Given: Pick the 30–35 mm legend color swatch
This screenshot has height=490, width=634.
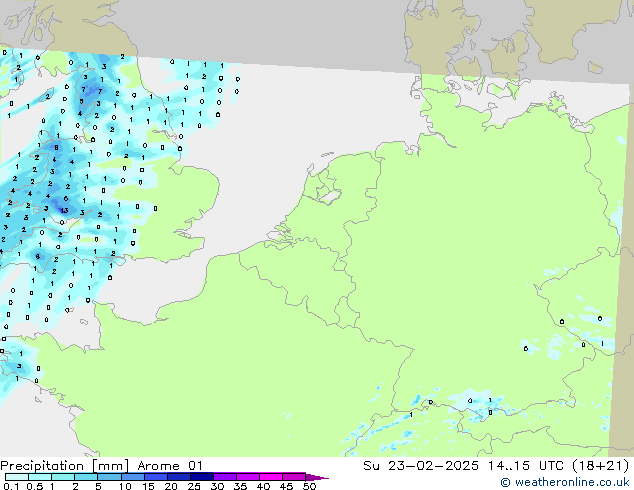Looking at the screenshot, I should click(224, 477).
